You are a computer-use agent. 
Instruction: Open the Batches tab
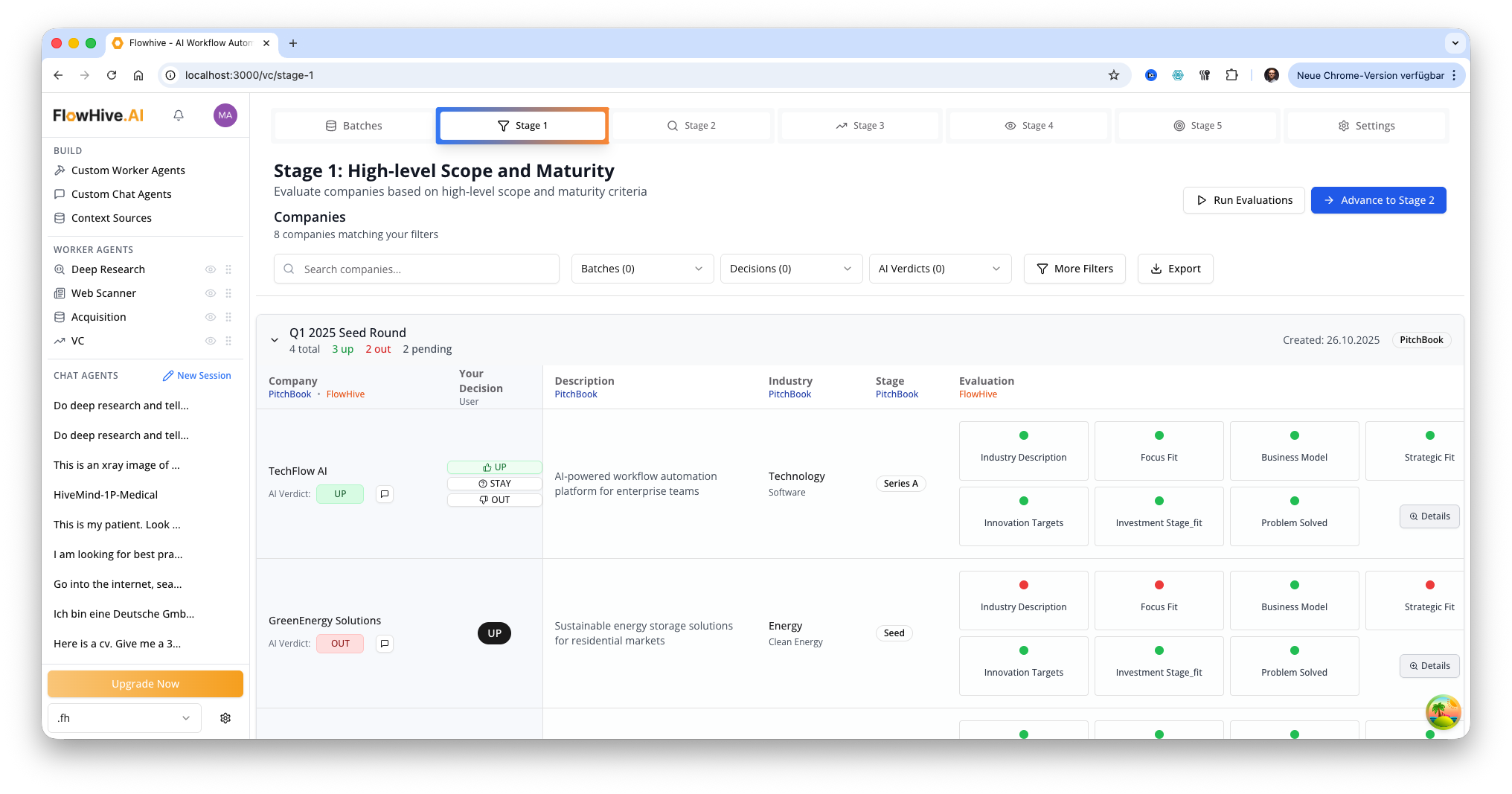[353, 125]
